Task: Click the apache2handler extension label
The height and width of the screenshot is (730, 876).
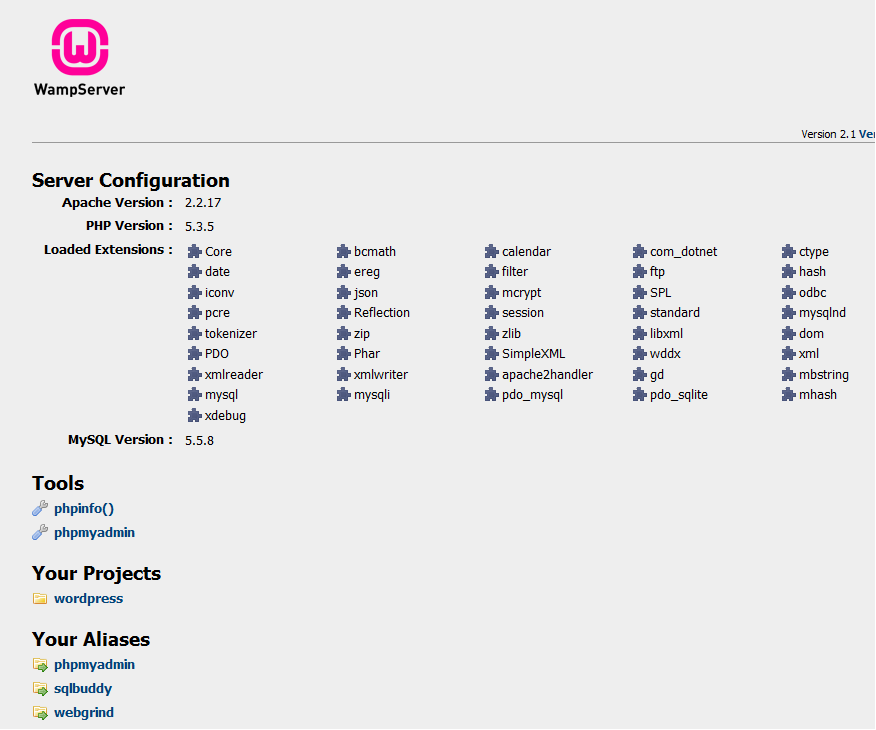Action: 547,375
